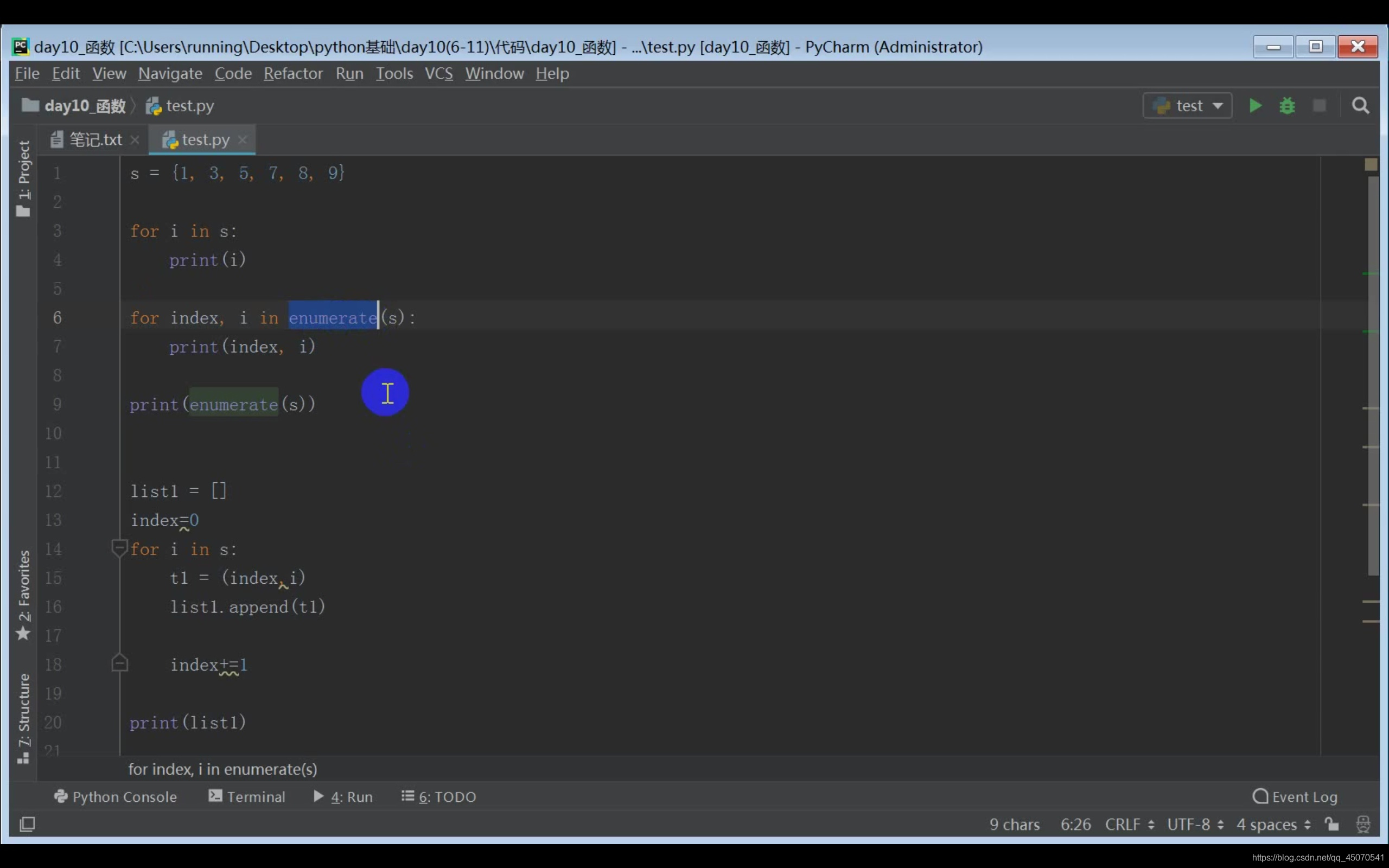
Task: Click the green Debug bug icon
Action: (1287, 106)
